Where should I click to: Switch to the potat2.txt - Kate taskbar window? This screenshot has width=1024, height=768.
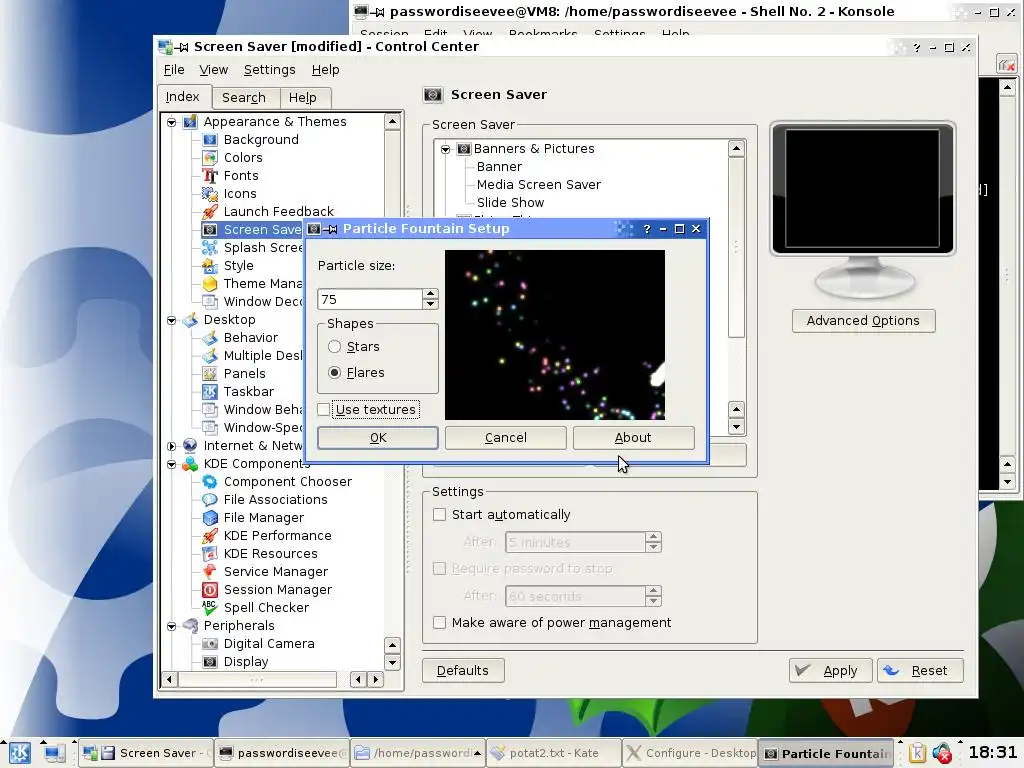pos(553,753)
